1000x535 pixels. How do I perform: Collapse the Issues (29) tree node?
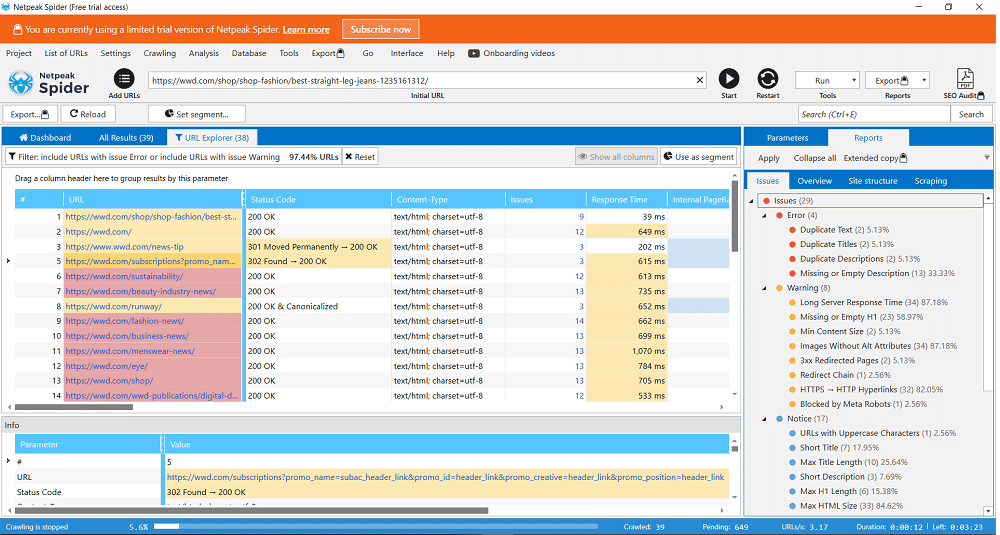[751, 201]
